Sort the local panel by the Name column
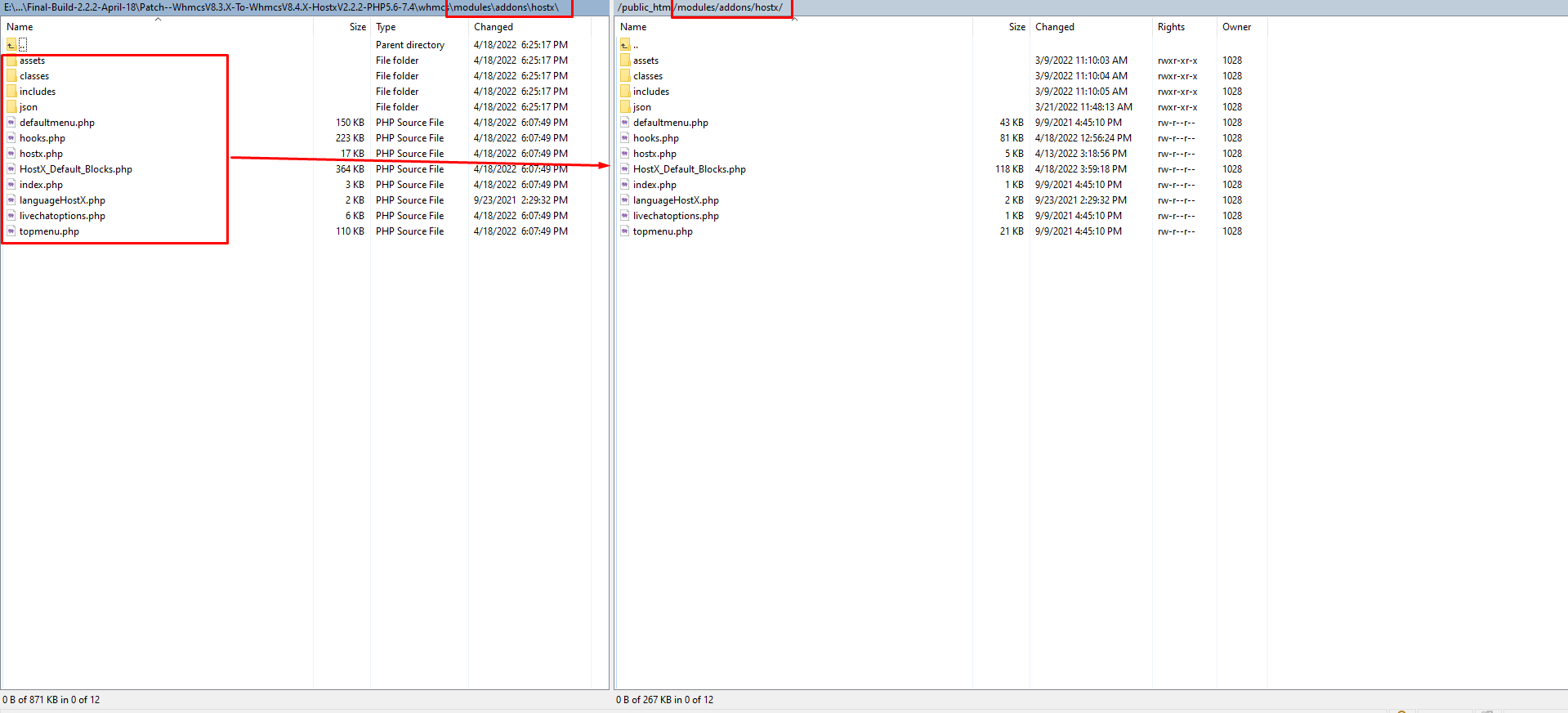The width and height of the screenshot is (1568, 713). click(20, 27)
